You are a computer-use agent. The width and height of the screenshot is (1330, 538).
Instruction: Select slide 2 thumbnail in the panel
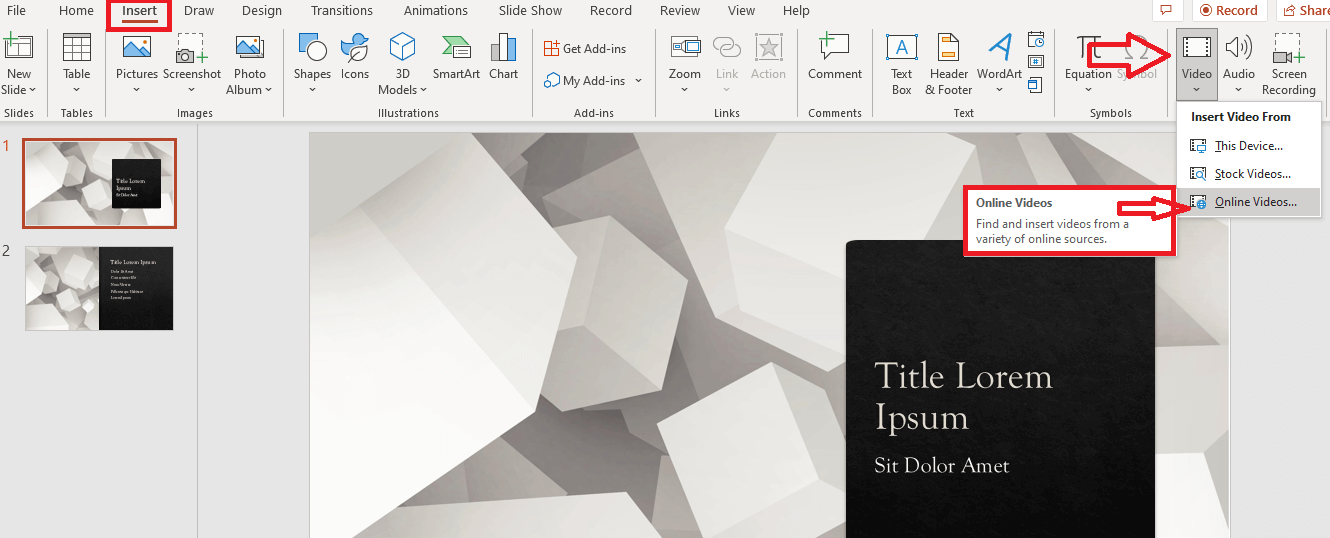pos(99,288)
